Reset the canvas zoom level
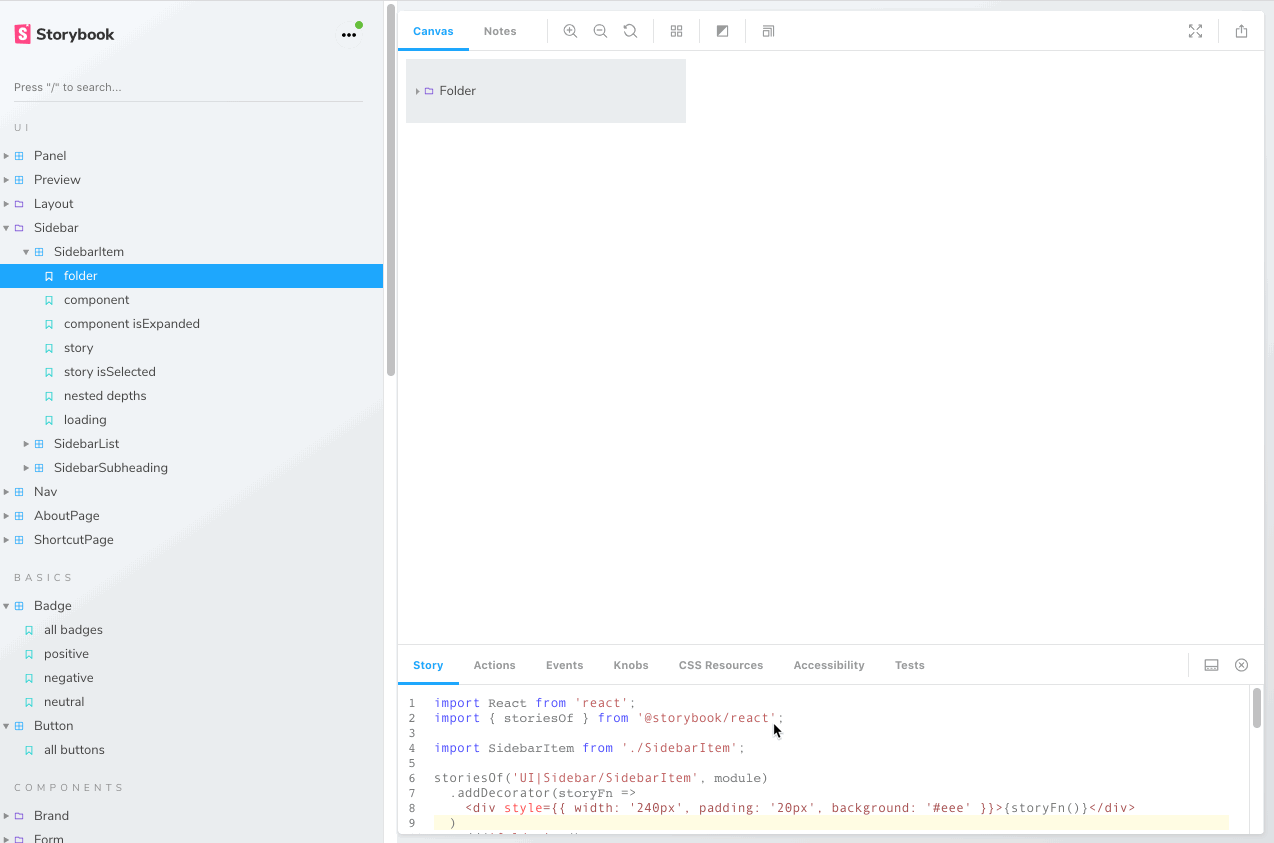1274x843 pixels. (630, 31)
